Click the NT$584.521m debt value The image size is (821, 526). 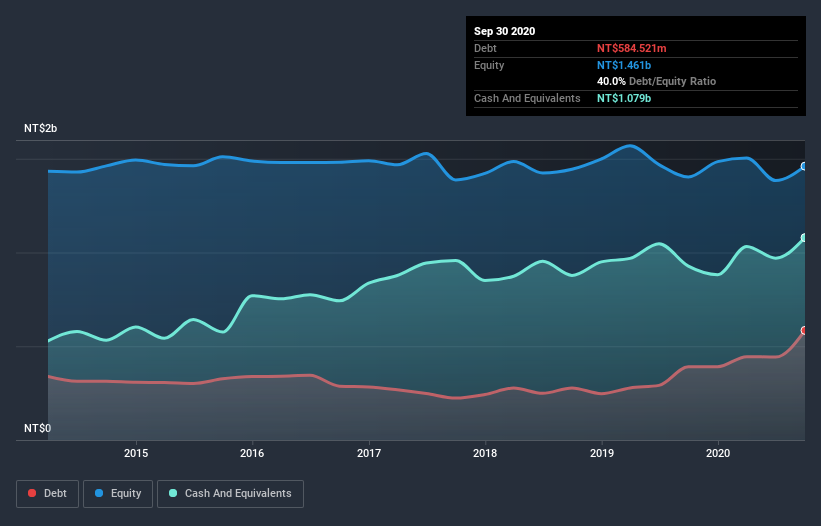coord(631,48)
